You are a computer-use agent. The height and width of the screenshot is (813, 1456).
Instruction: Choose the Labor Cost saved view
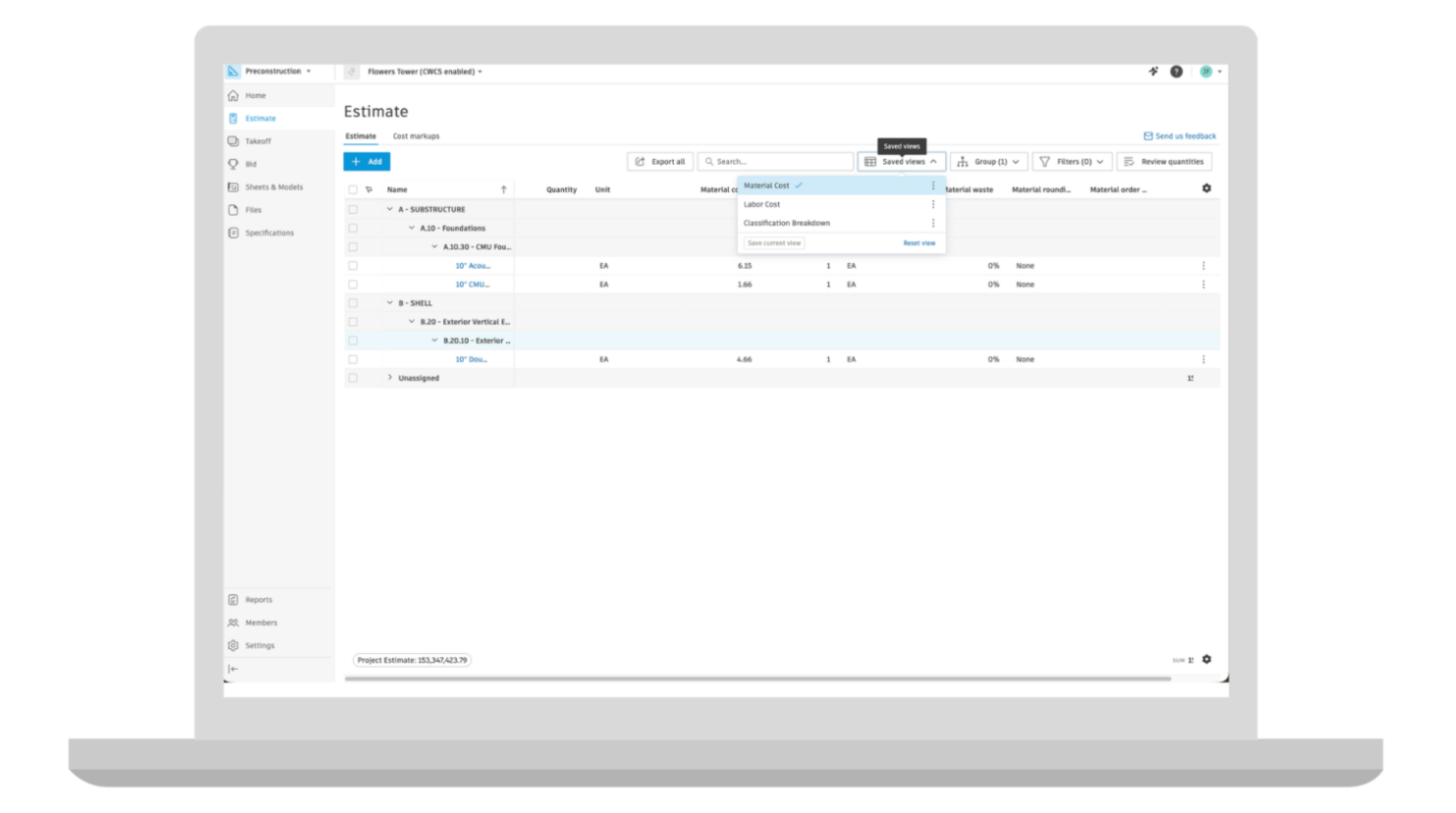point(761,204)
